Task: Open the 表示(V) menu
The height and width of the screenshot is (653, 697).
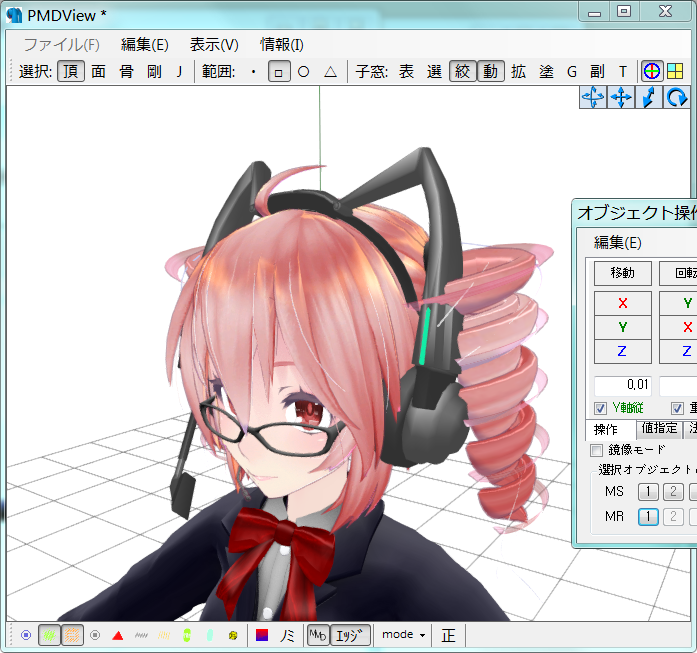Action: click(x=214, y=44)
